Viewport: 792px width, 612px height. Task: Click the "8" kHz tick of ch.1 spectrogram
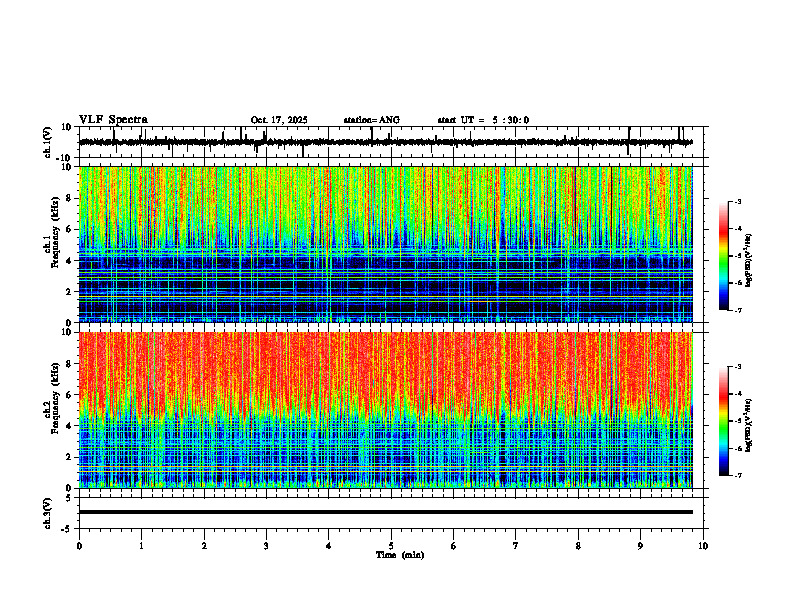pyautogui.click(x=70, y=198)
